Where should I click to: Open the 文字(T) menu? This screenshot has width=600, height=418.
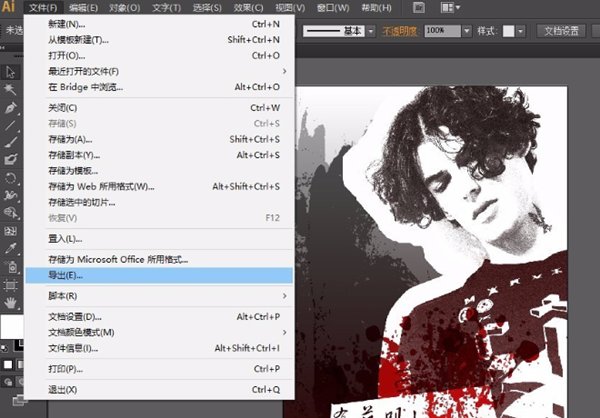[x=166, y=8]
